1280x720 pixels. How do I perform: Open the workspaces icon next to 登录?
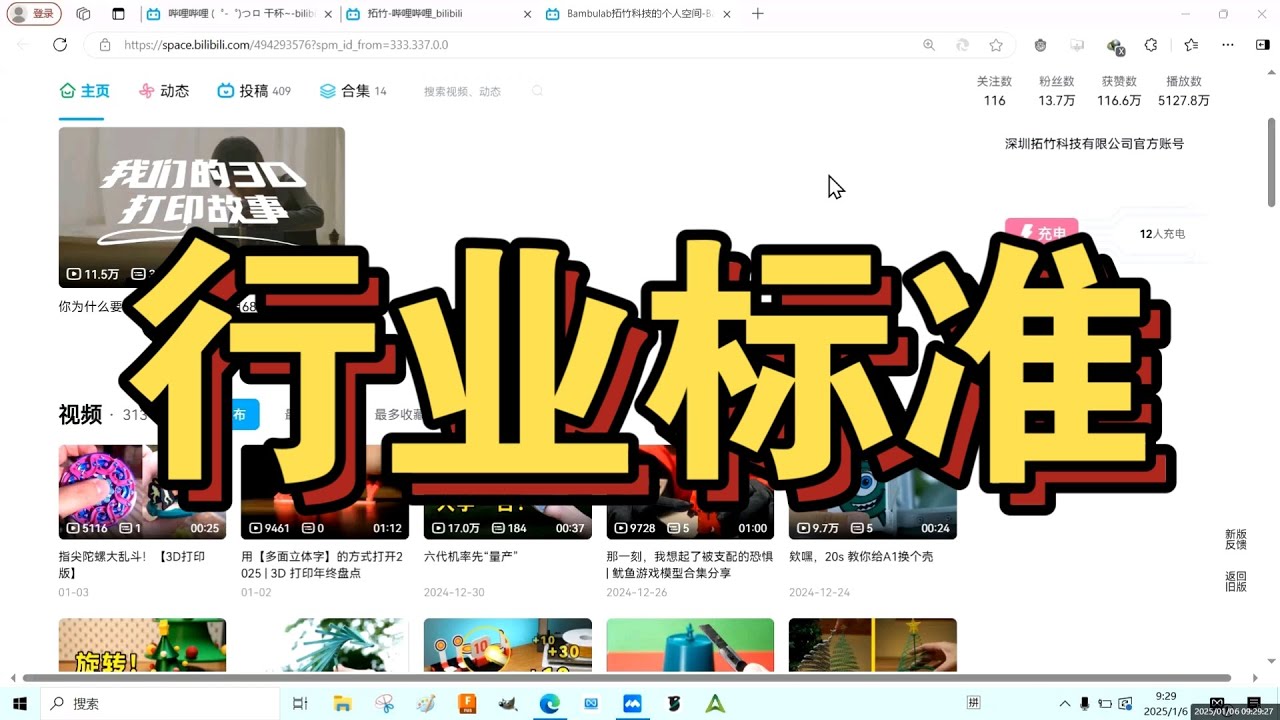(83, 14)
